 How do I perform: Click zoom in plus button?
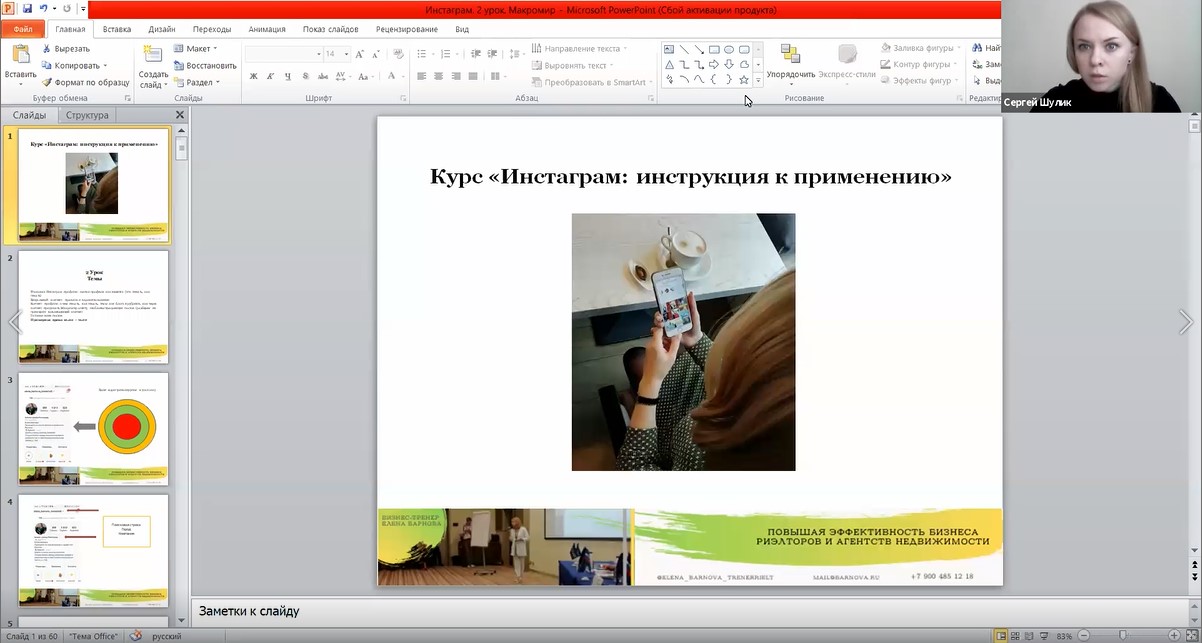(x=1174, y=636)
